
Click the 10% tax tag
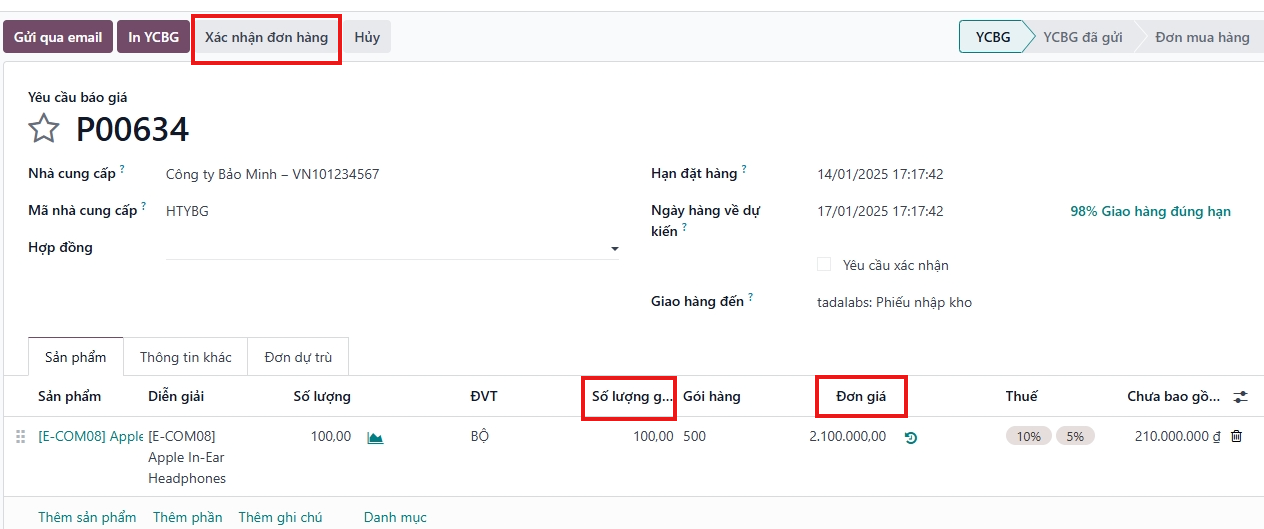pyautogui.click(x=1028, y=436)
